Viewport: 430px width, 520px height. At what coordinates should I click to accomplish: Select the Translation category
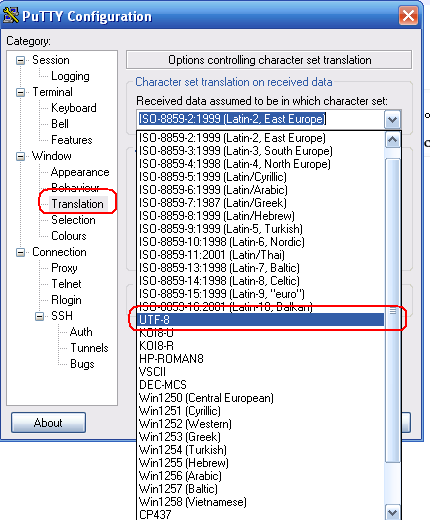(77, 204)
